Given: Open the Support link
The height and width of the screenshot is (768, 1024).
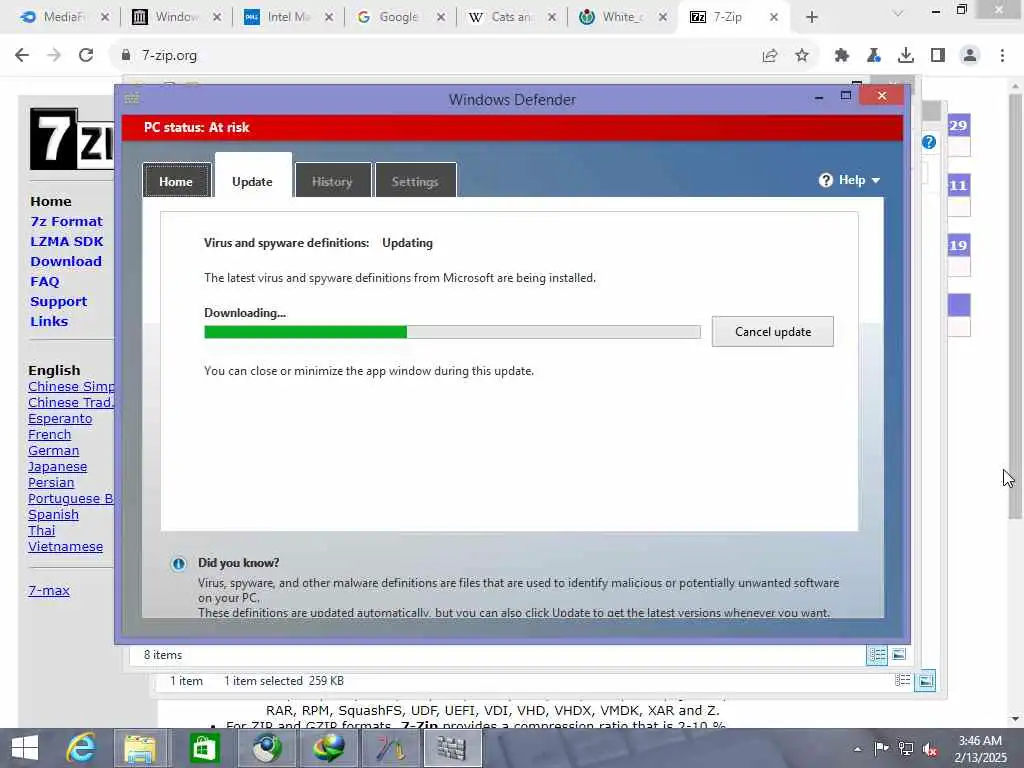Looking at the screenshot, I should click(x=58, y=302).
